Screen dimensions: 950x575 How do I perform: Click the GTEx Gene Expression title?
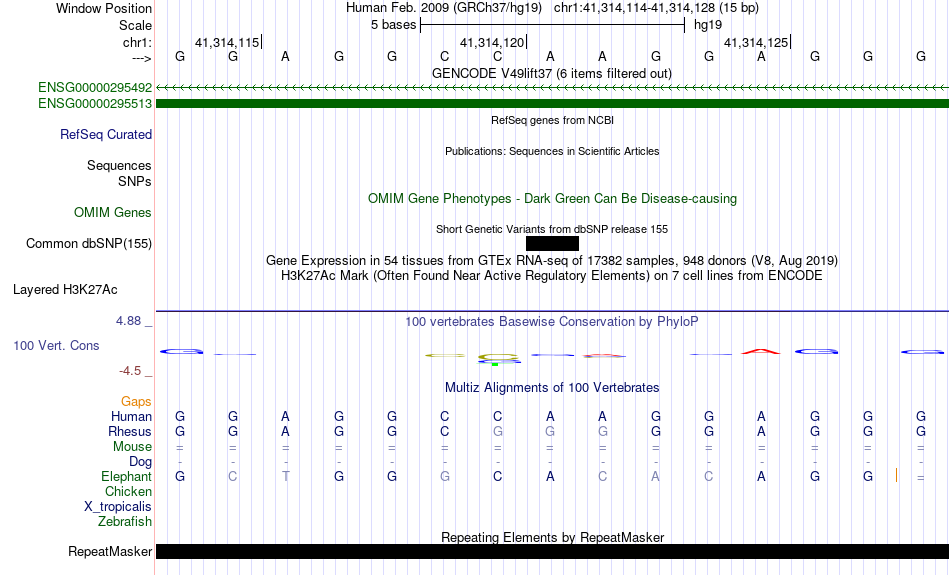tap(552, 261)
